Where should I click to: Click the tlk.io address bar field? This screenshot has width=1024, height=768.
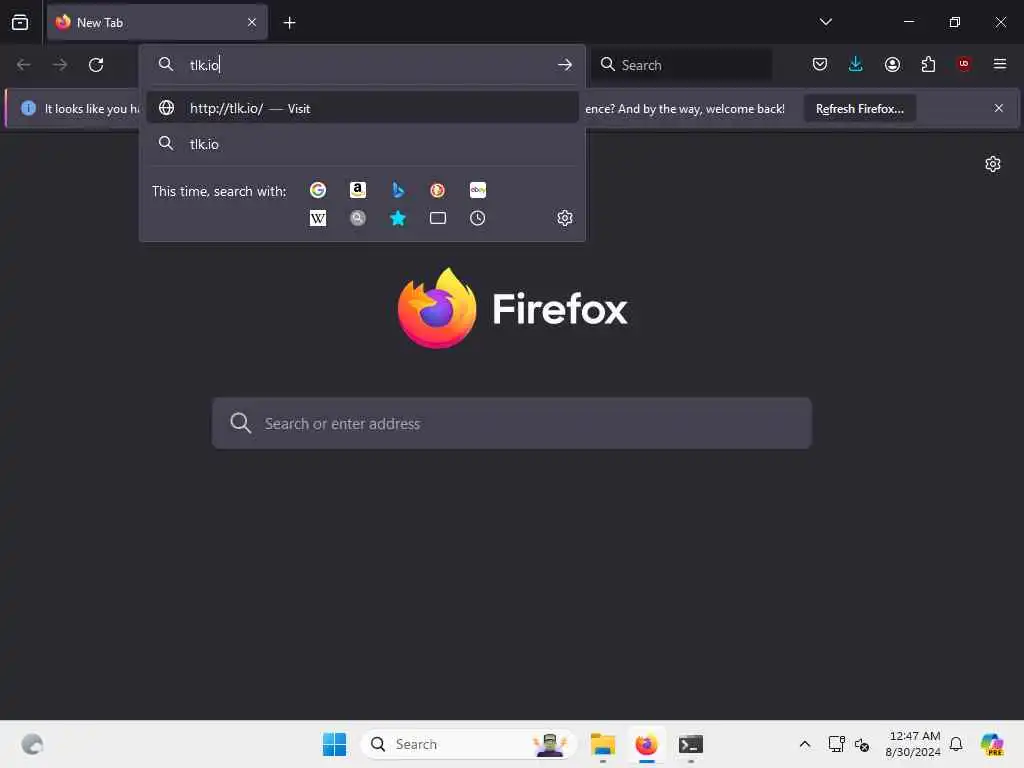click(362, 65)
